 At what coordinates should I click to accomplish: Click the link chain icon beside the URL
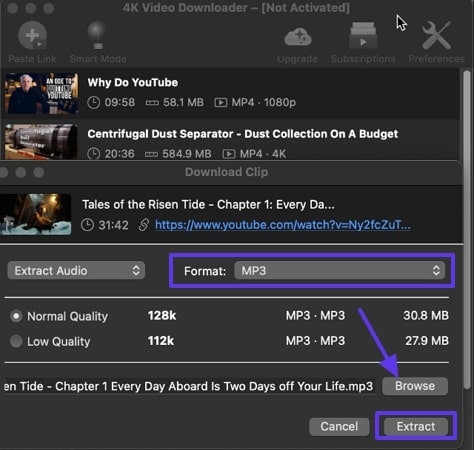[x=144, y=225]
